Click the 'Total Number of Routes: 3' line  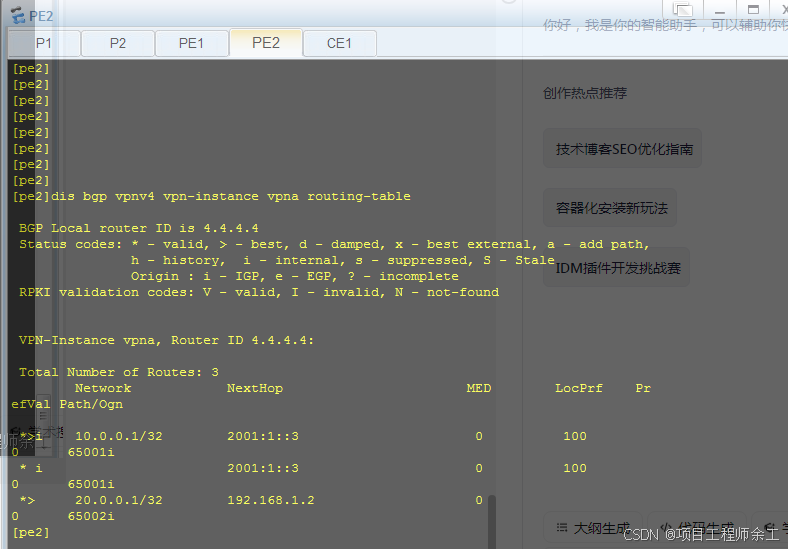click(x=119, y=373)
